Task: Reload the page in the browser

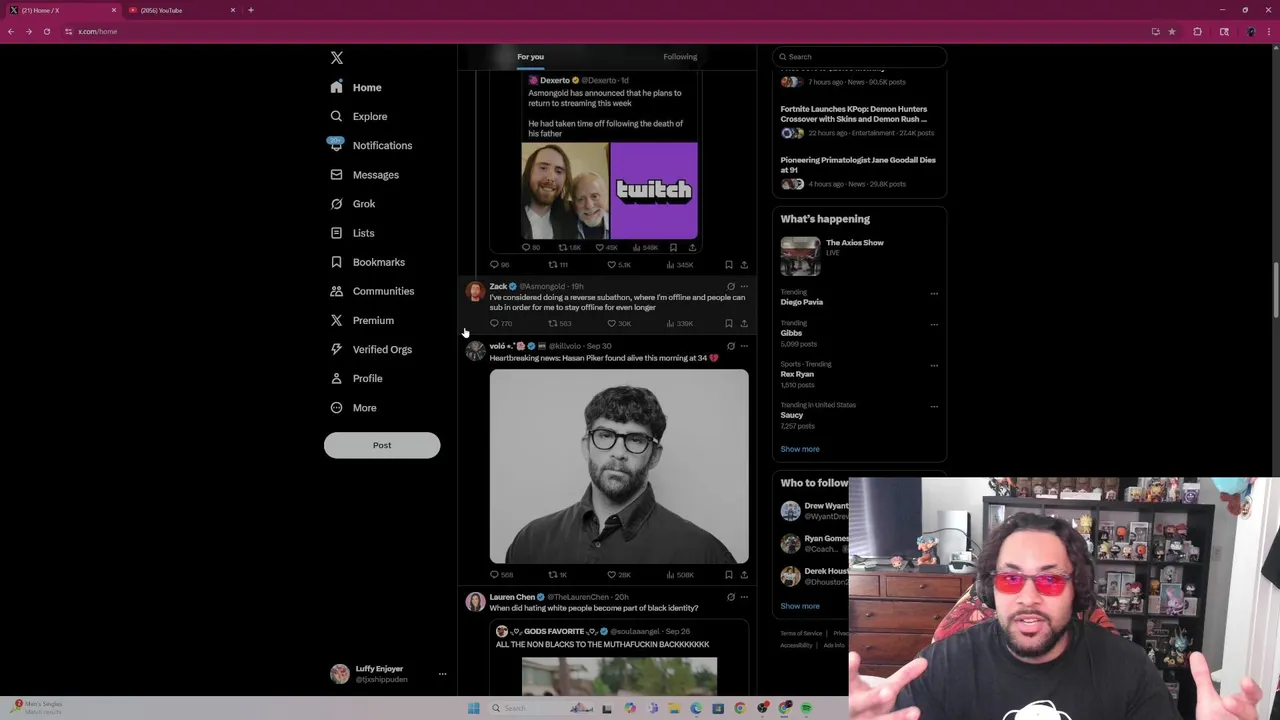Action: (x=47, y=32)
